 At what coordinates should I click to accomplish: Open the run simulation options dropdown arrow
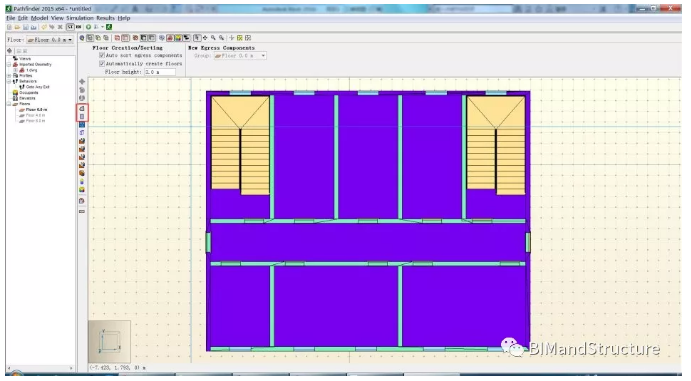(x=102, y=27)
